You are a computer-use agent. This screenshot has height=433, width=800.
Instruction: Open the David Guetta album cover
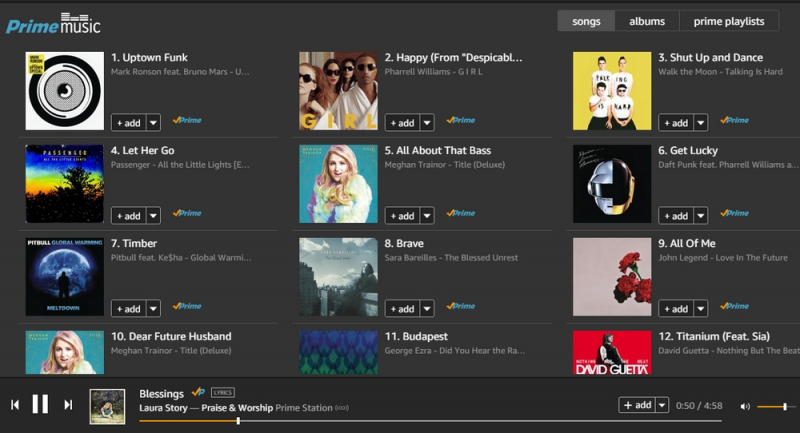[x=612, y=352]
